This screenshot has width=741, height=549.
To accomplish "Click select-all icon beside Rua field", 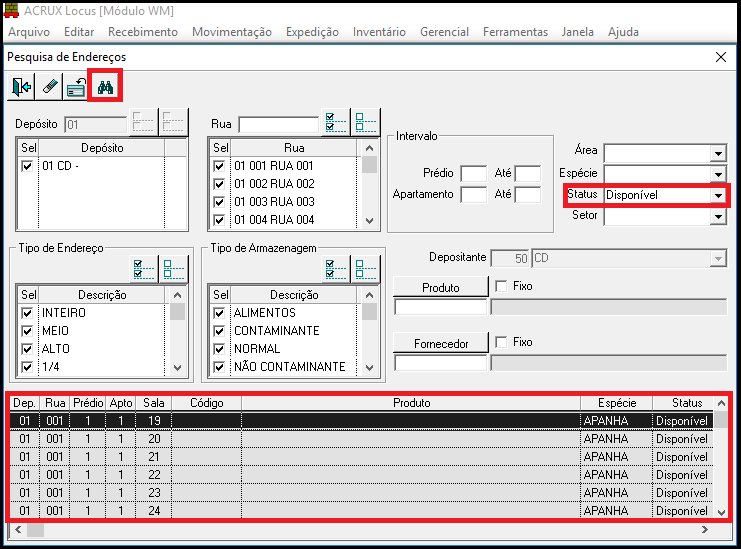I will (x=336, y=122).
